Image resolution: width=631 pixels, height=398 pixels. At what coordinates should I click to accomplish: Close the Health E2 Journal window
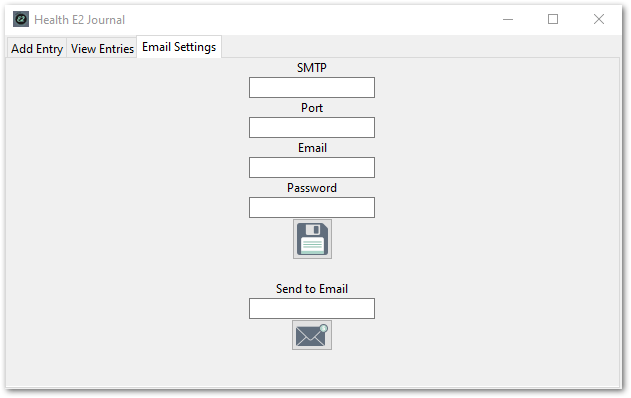599,19
